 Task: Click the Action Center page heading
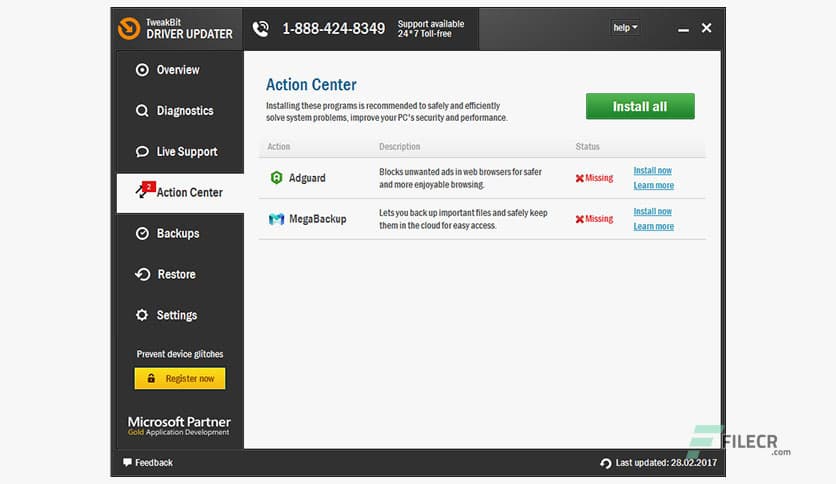pos(311,84)
